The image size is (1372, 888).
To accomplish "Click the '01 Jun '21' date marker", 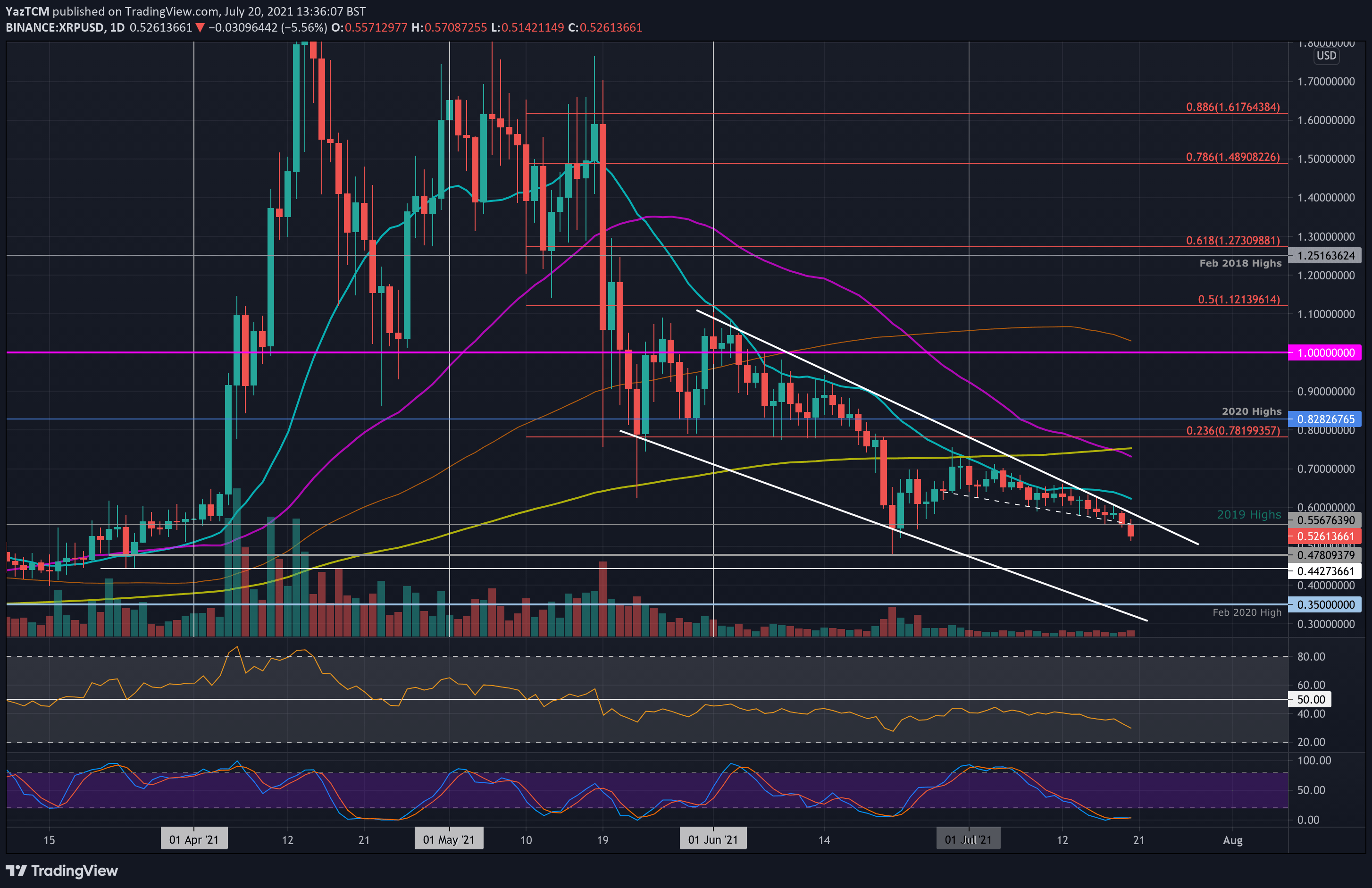I will click(x=712, y=839).
